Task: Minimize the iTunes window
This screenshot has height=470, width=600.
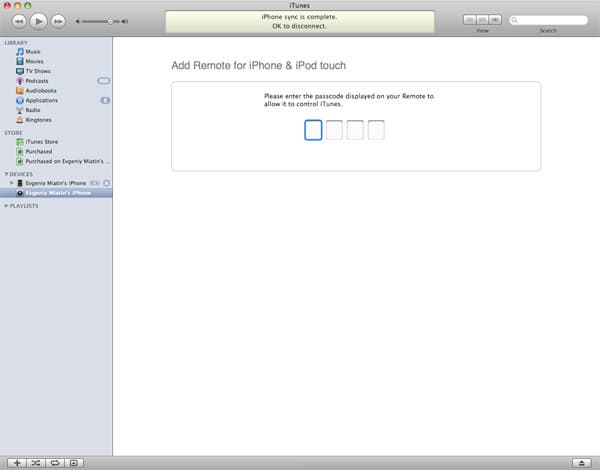Action: (x=17, y=5)
